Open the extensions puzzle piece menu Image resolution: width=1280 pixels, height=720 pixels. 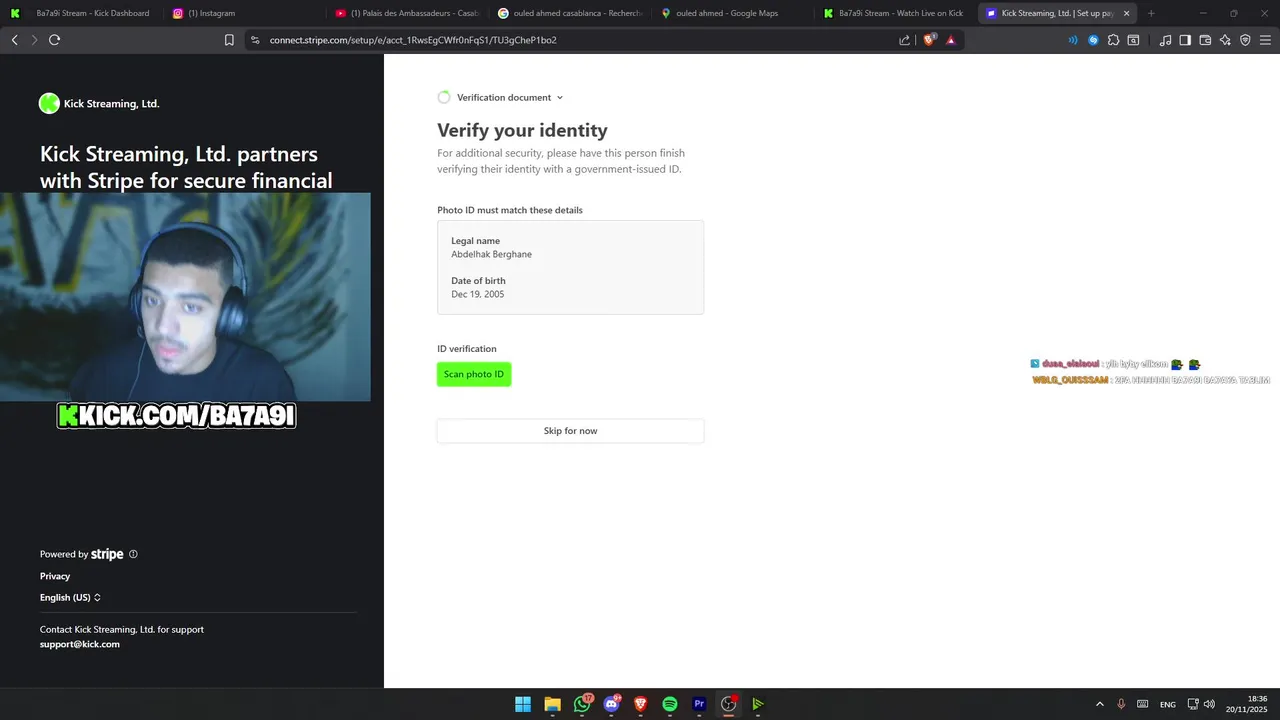(x=1113, y=40)
